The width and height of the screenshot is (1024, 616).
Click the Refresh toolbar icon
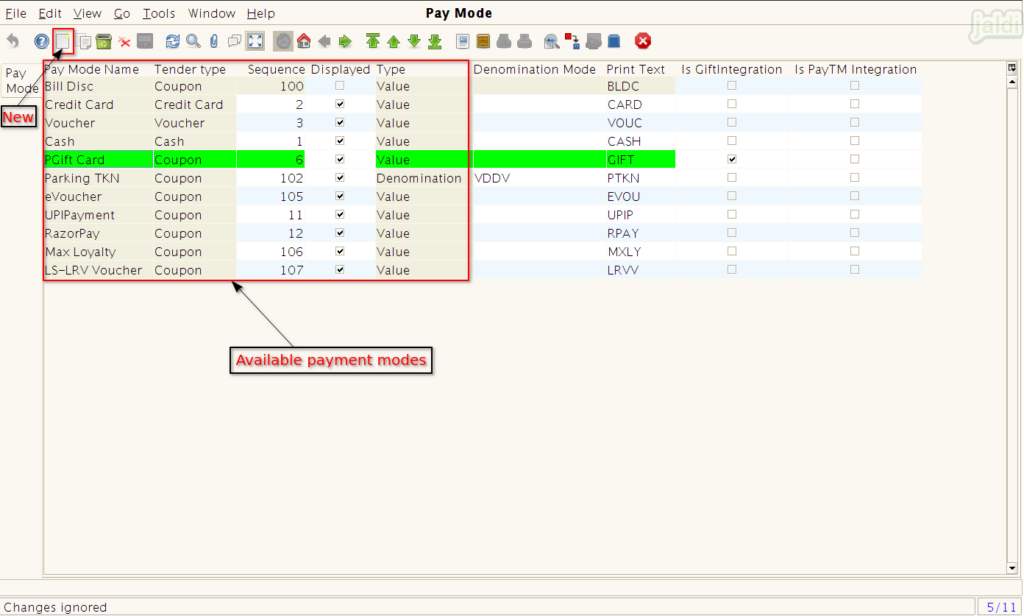point(172,42)
